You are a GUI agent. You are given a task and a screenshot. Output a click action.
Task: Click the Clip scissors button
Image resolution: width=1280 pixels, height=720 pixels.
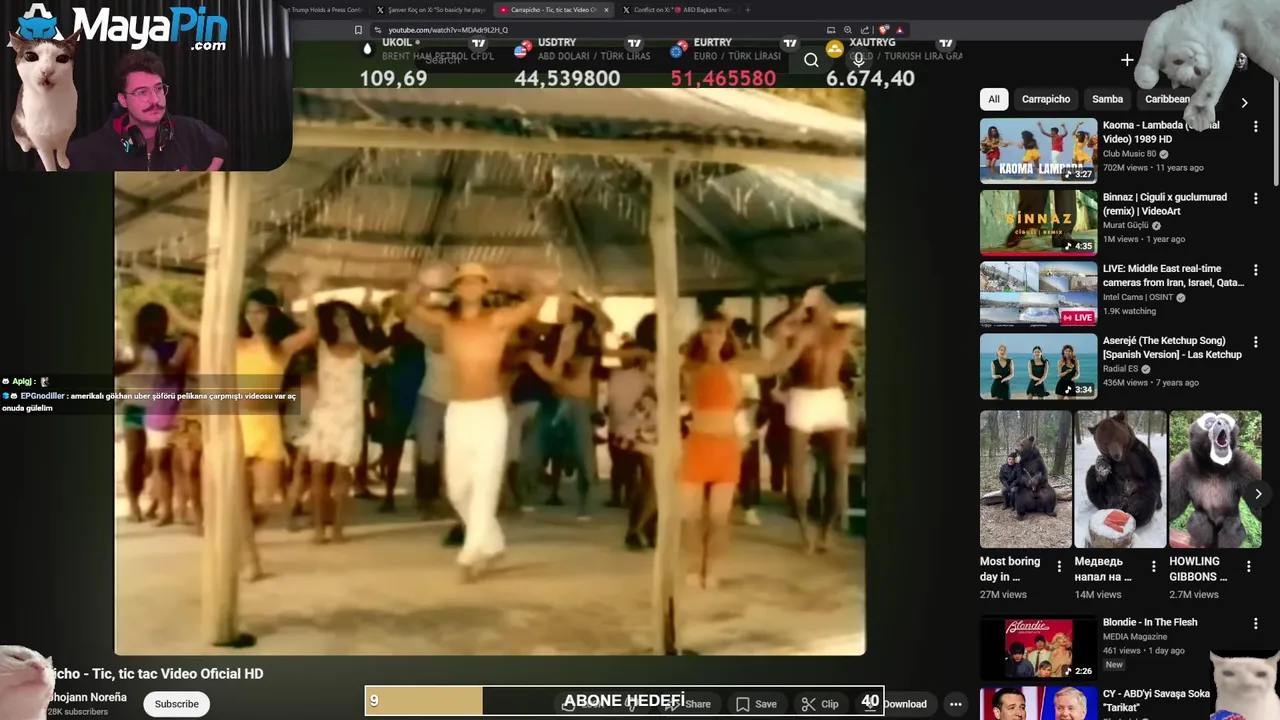820,704
